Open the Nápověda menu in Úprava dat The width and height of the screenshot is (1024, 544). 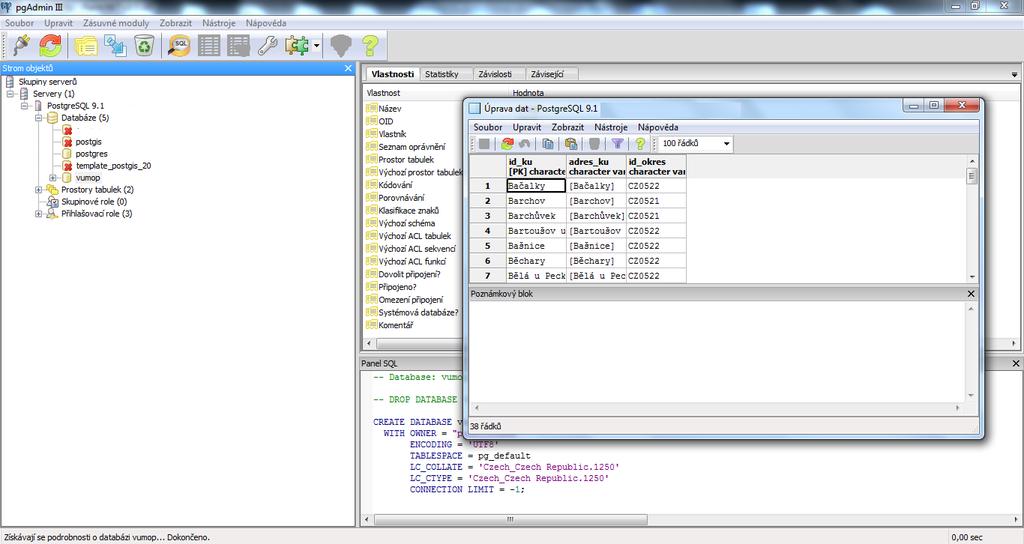pyautogui.click(x=658, y=127)
